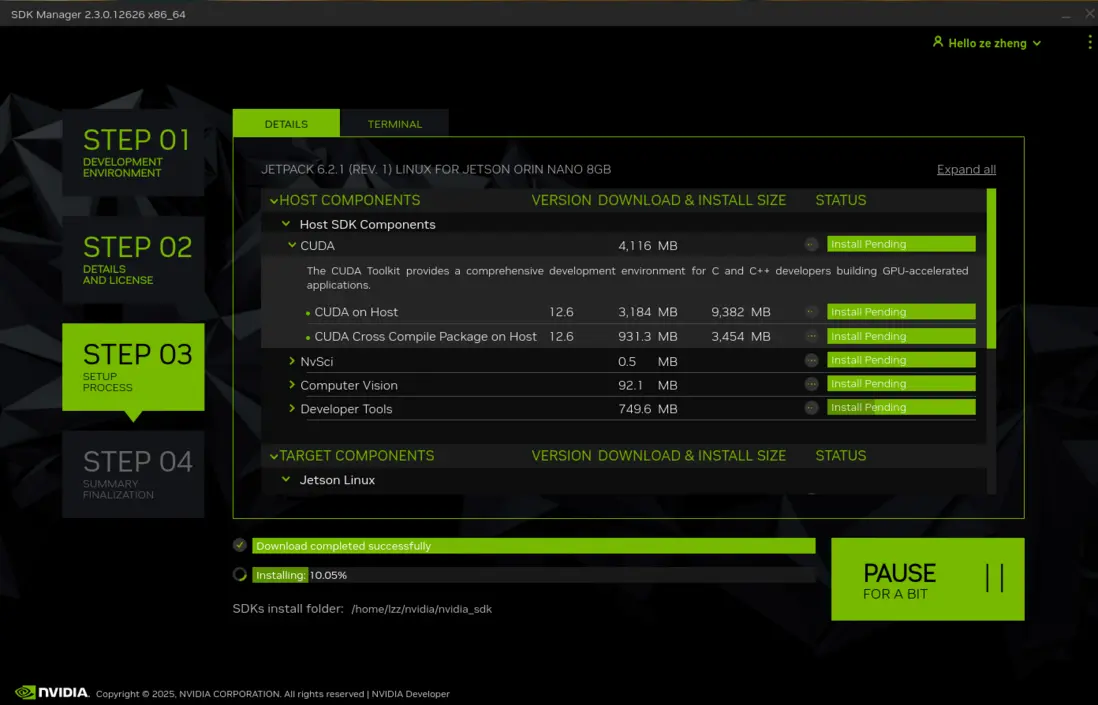Screen dimensions: 1098x705
Task: Select STEP 04 Summary Finalization
Action: (133, 474)
